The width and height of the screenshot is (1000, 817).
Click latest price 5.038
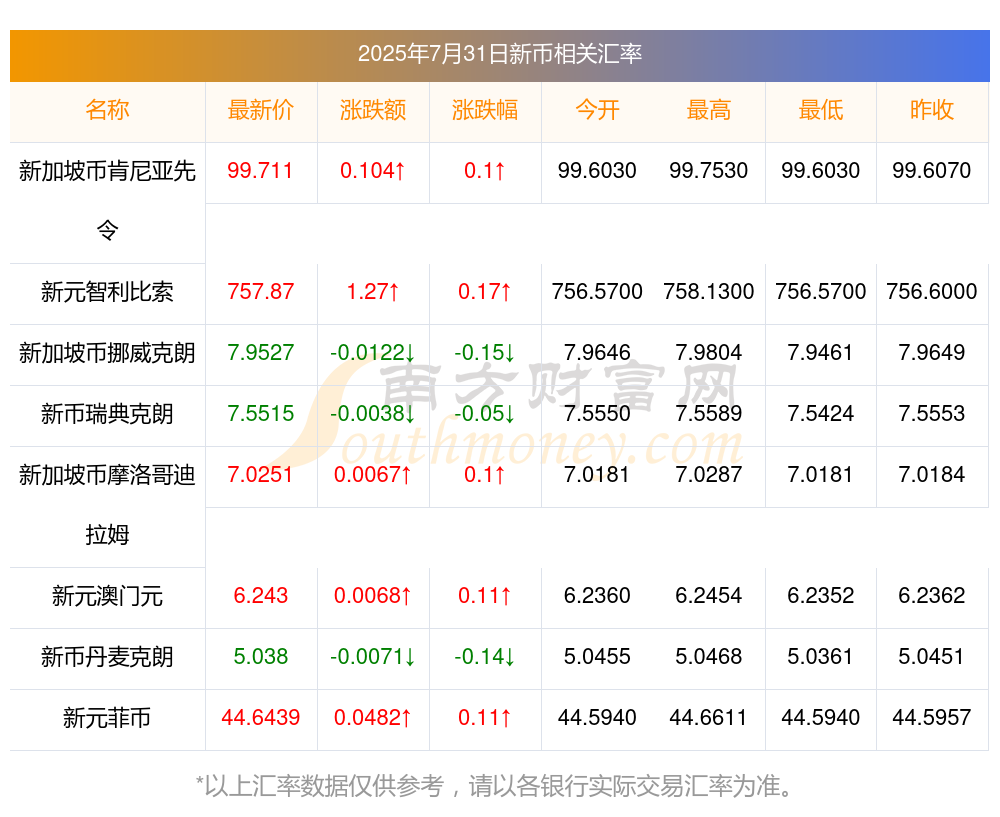[260, 657]
